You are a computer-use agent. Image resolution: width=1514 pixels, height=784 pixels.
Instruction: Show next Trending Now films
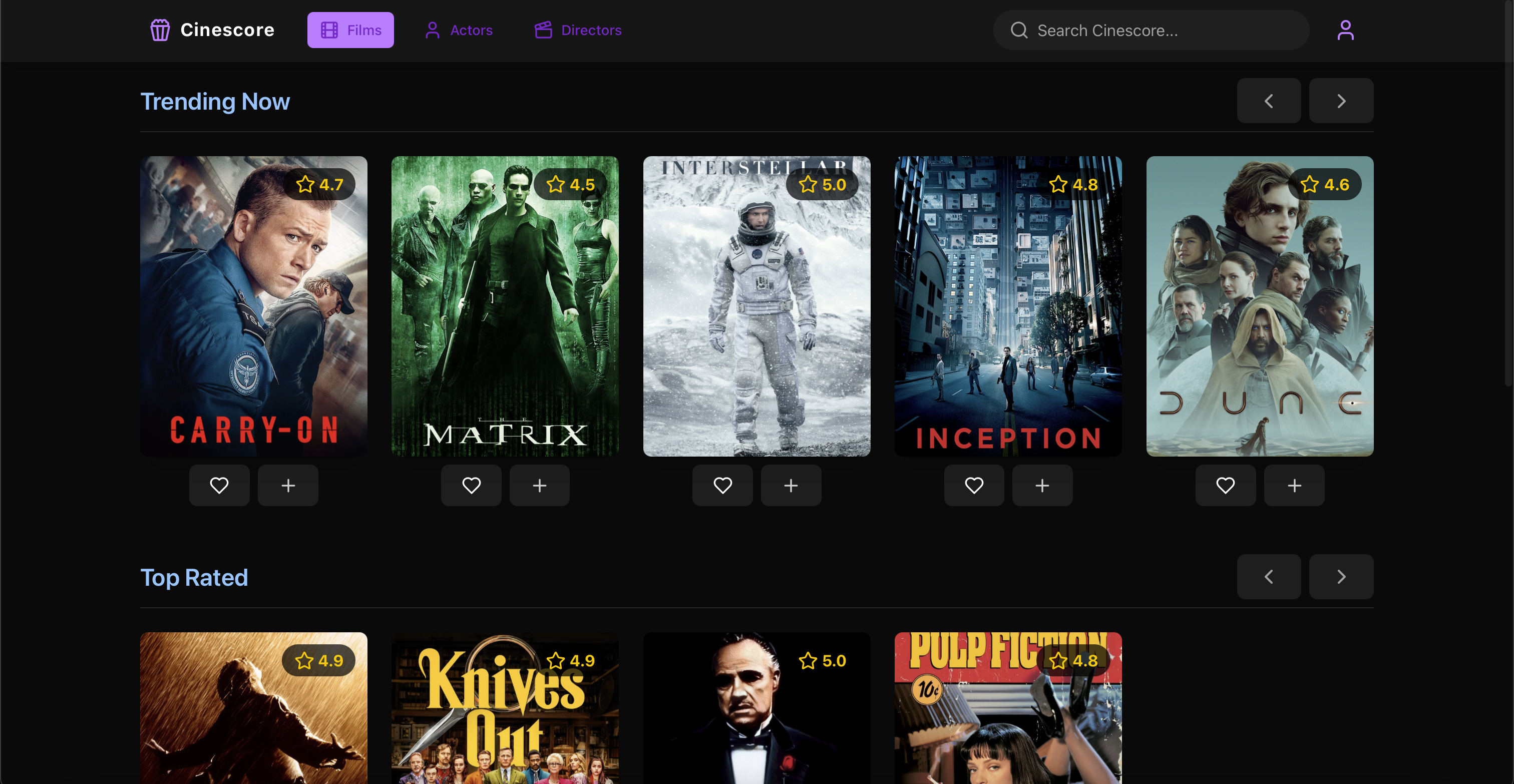[1341, 101]
